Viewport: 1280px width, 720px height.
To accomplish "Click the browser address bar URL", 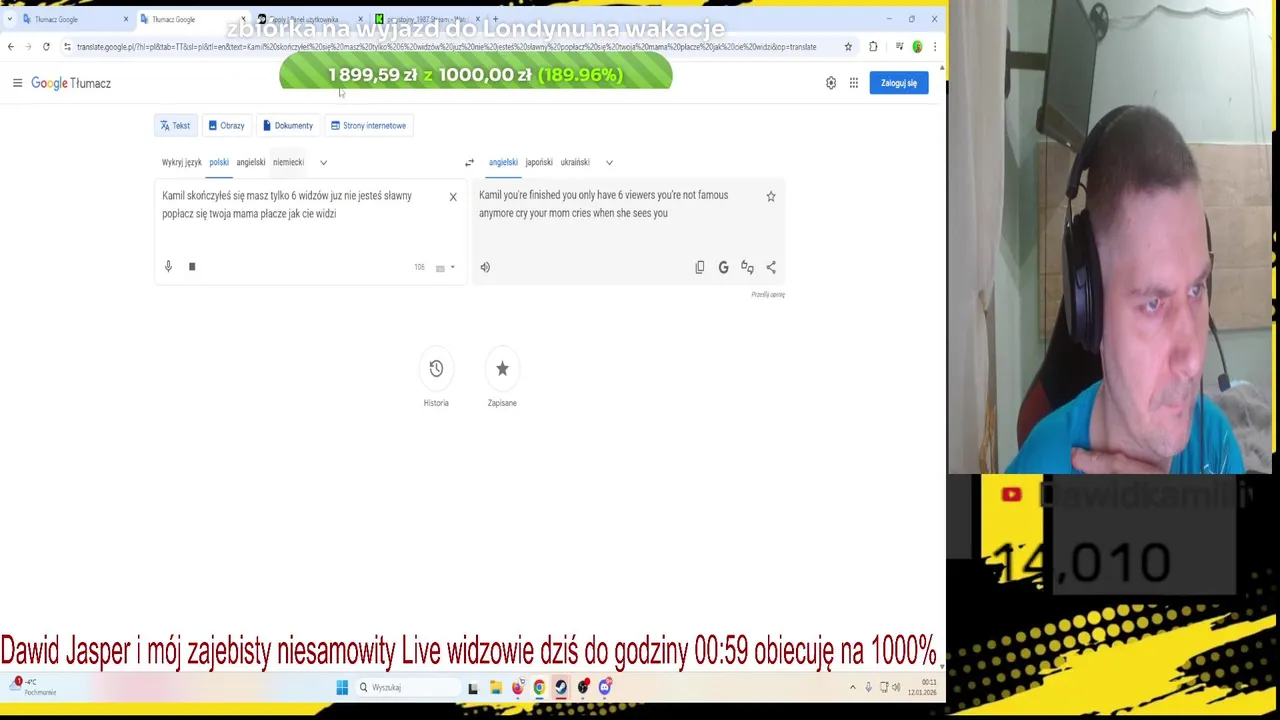I will tap(446, 47).
